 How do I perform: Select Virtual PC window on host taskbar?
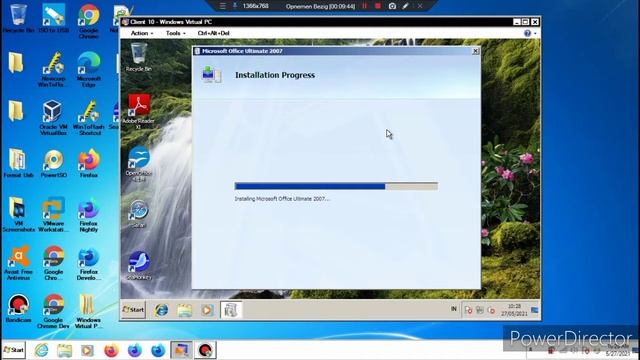pos(181,350)
